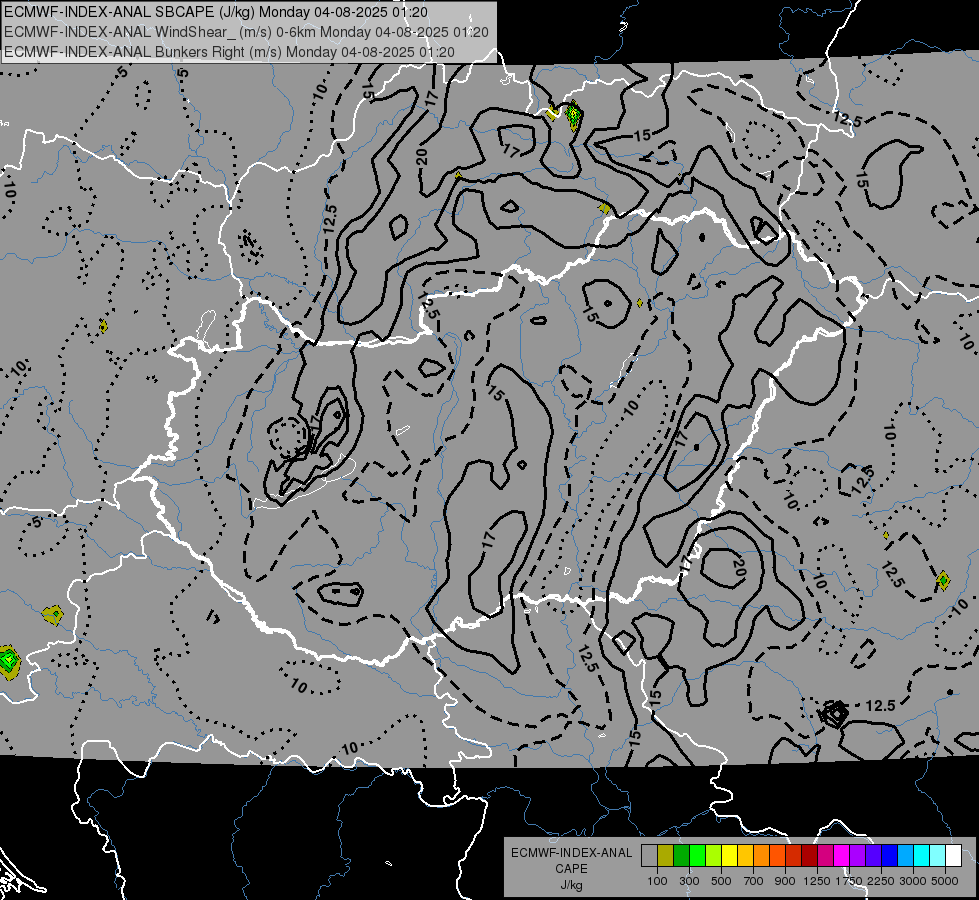Click the Bunkers Right title line
The width and height of the screenshot is (979, 900).
coord(229,52)
